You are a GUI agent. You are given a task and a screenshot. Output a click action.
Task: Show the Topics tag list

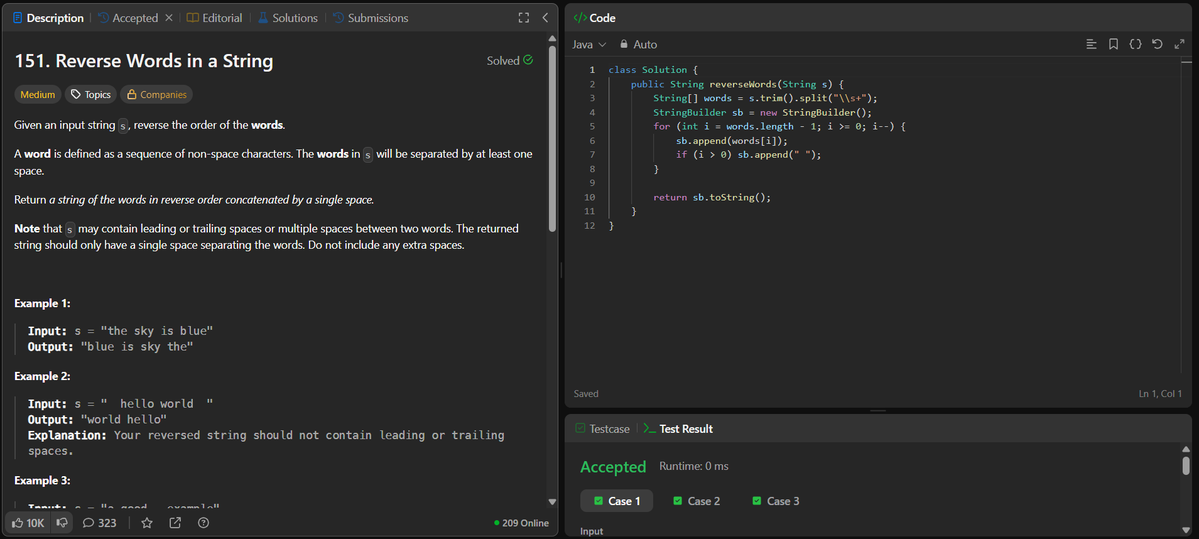pyautogui.click(x=90, y=95)
